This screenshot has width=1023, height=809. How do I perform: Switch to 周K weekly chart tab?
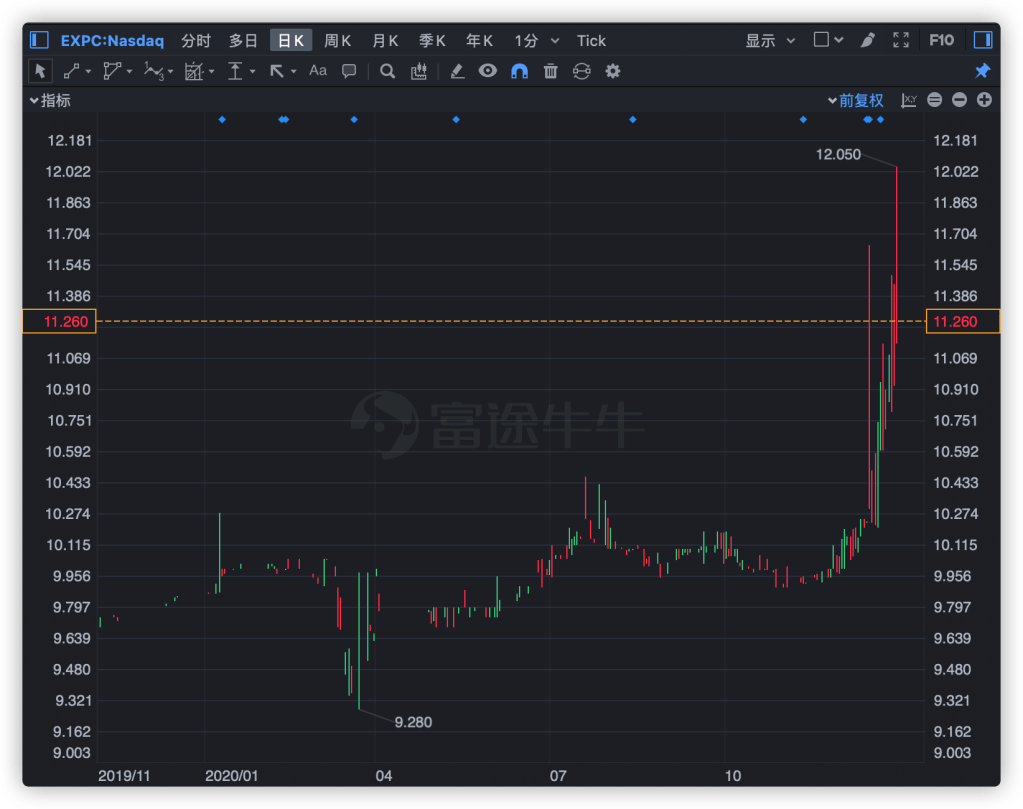pos(337,41)
